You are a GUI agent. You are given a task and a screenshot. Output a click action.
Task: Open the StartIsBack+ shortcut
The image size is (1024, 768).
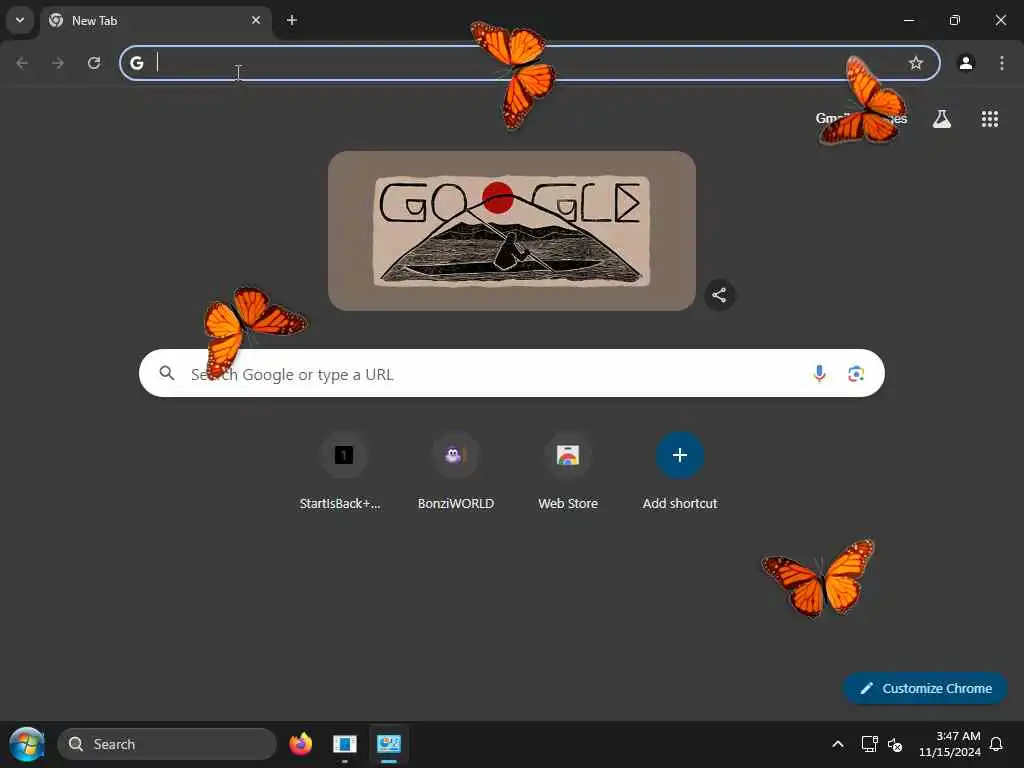coord(344,472)
